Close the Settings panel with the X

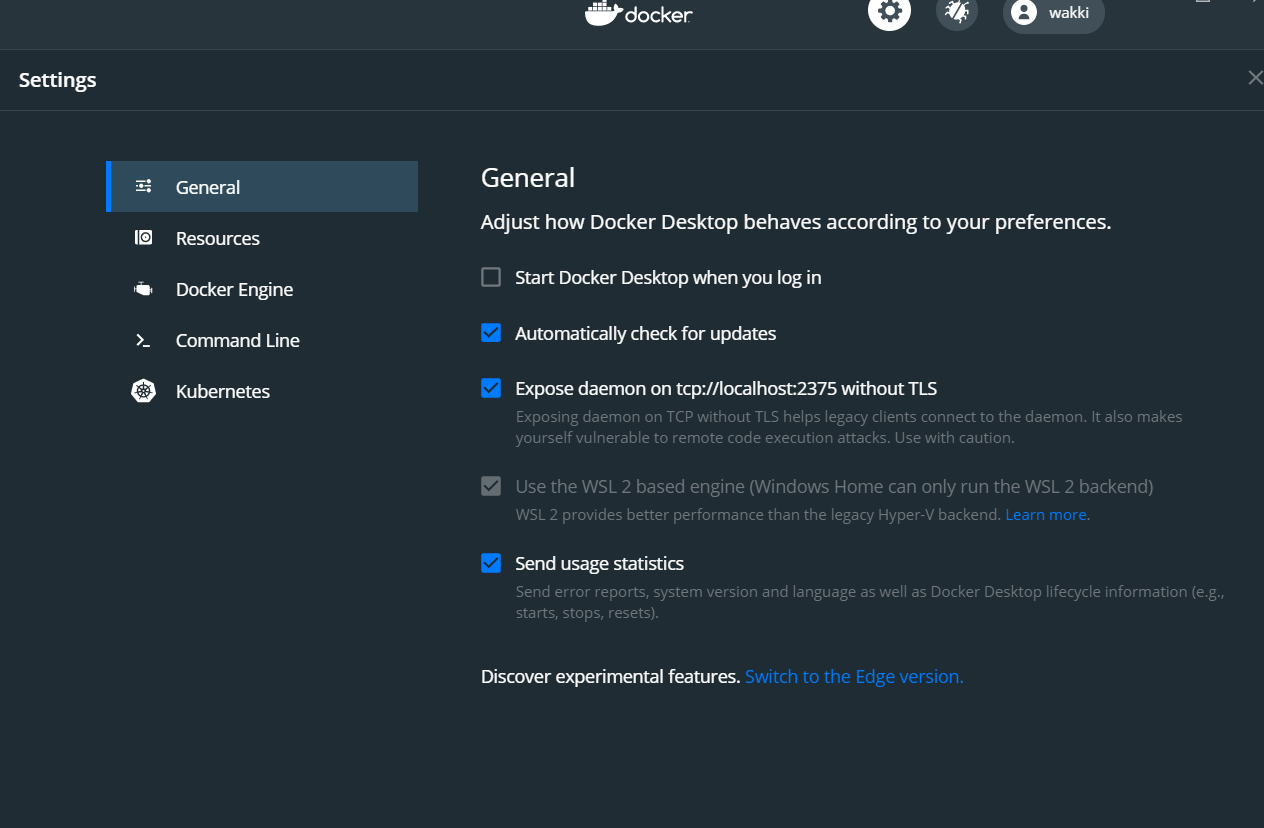coord(1255,78)
